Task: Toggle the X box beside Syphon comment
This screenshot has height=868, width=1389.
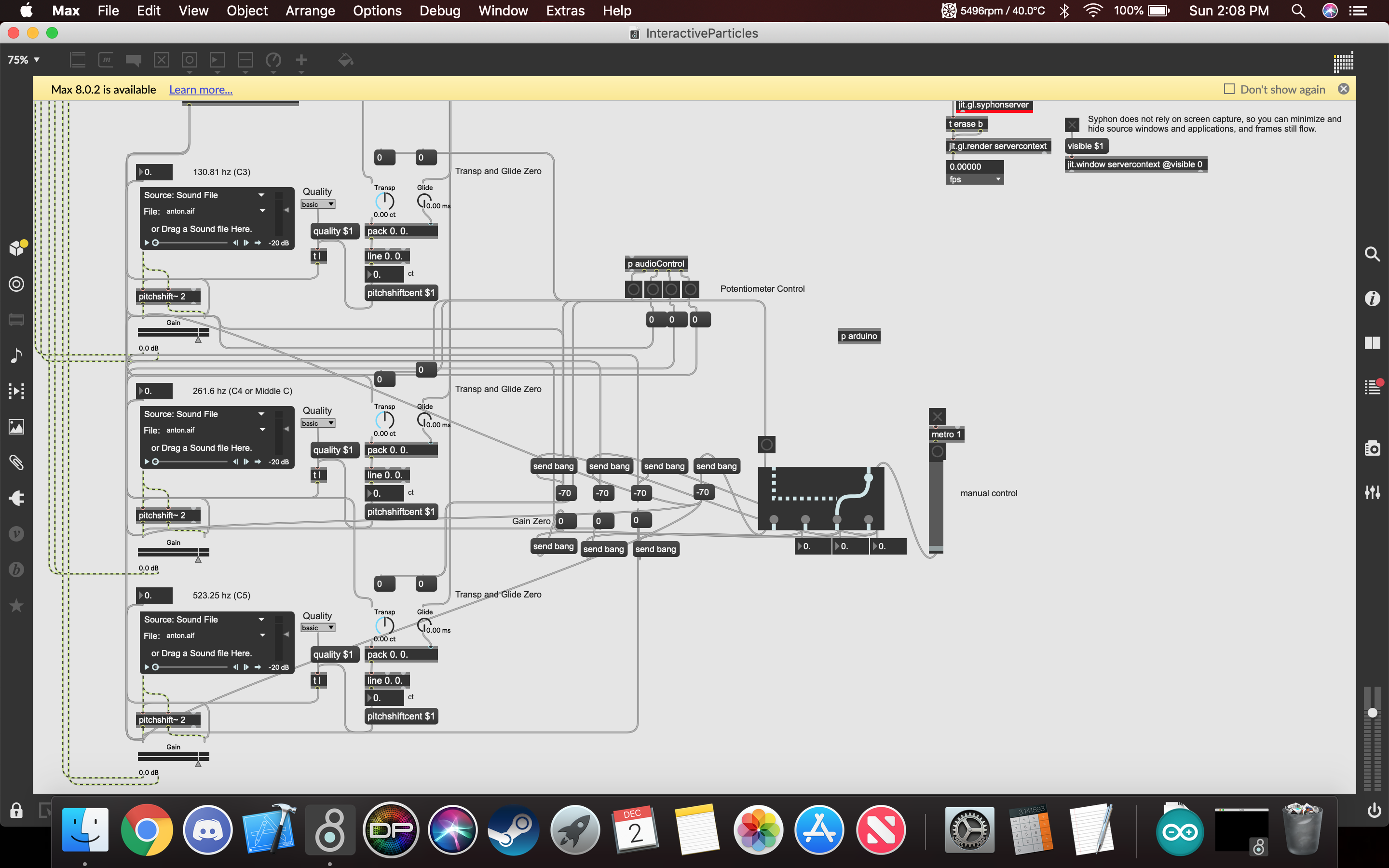Action: [1072, 124]
